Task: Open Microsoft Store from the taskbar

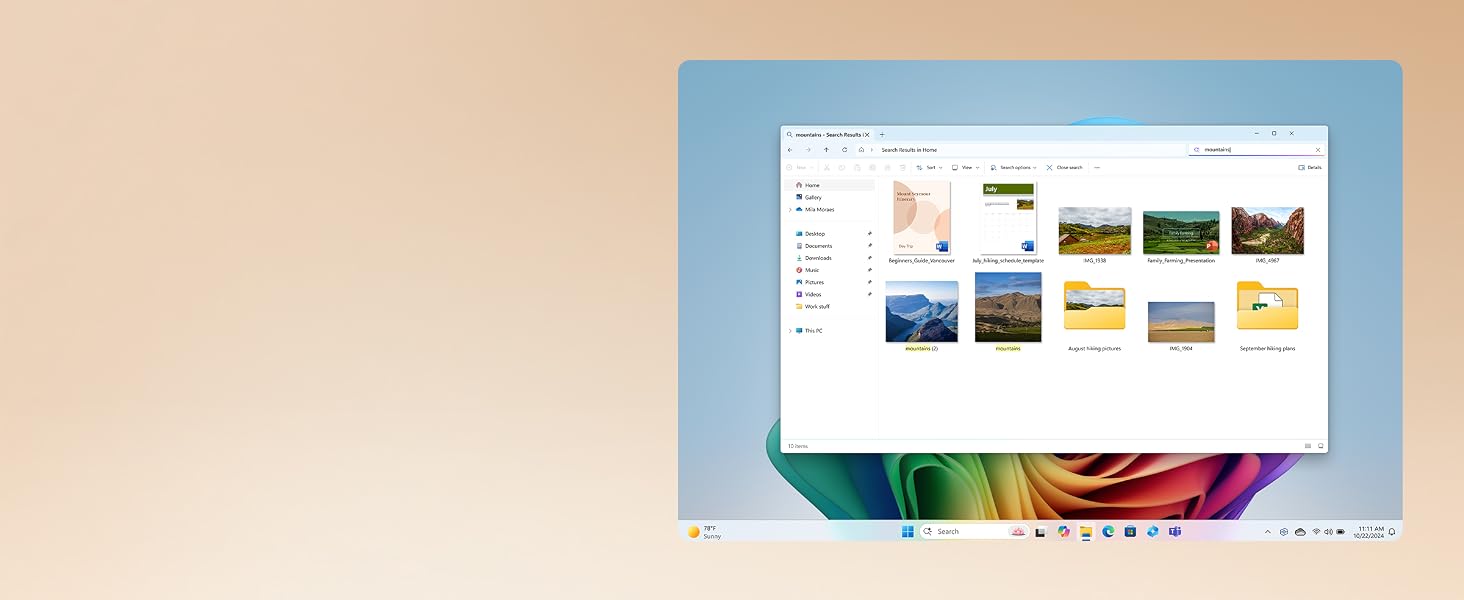Action: point(1130,532)
